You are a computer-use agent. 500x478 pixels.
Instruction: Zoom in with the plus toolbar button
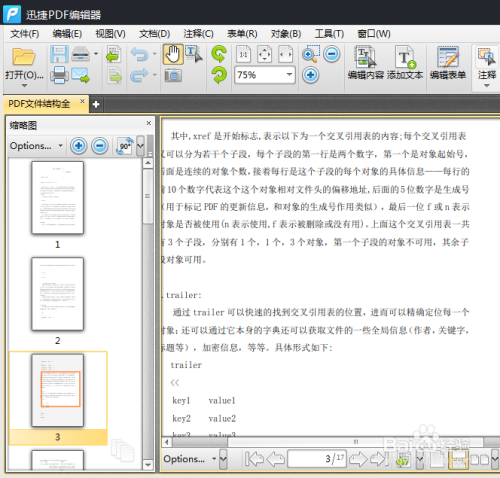(x=310, y=75)
